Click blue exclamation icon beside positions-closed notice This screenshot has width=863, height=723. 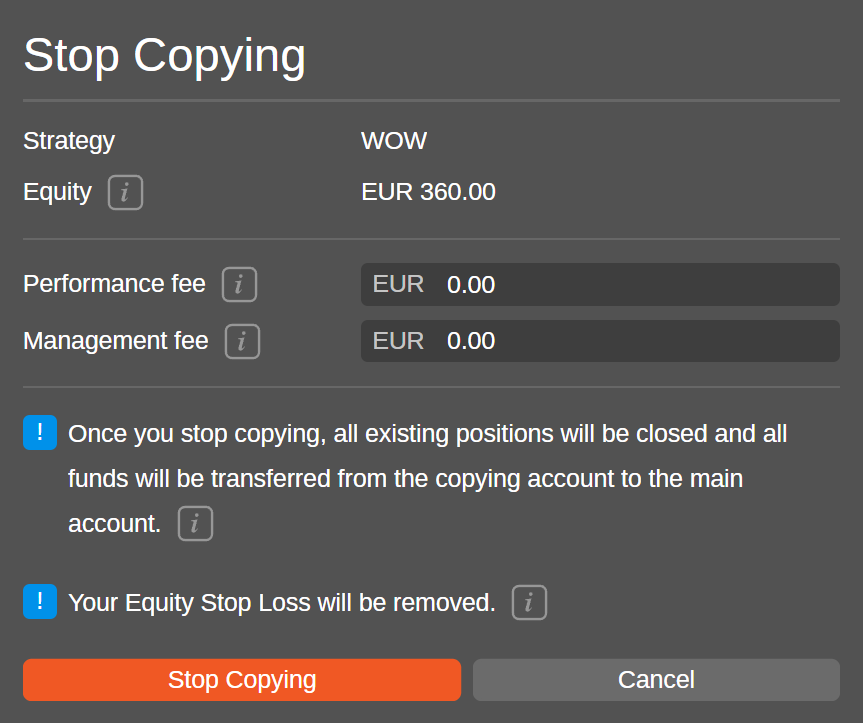40,433
